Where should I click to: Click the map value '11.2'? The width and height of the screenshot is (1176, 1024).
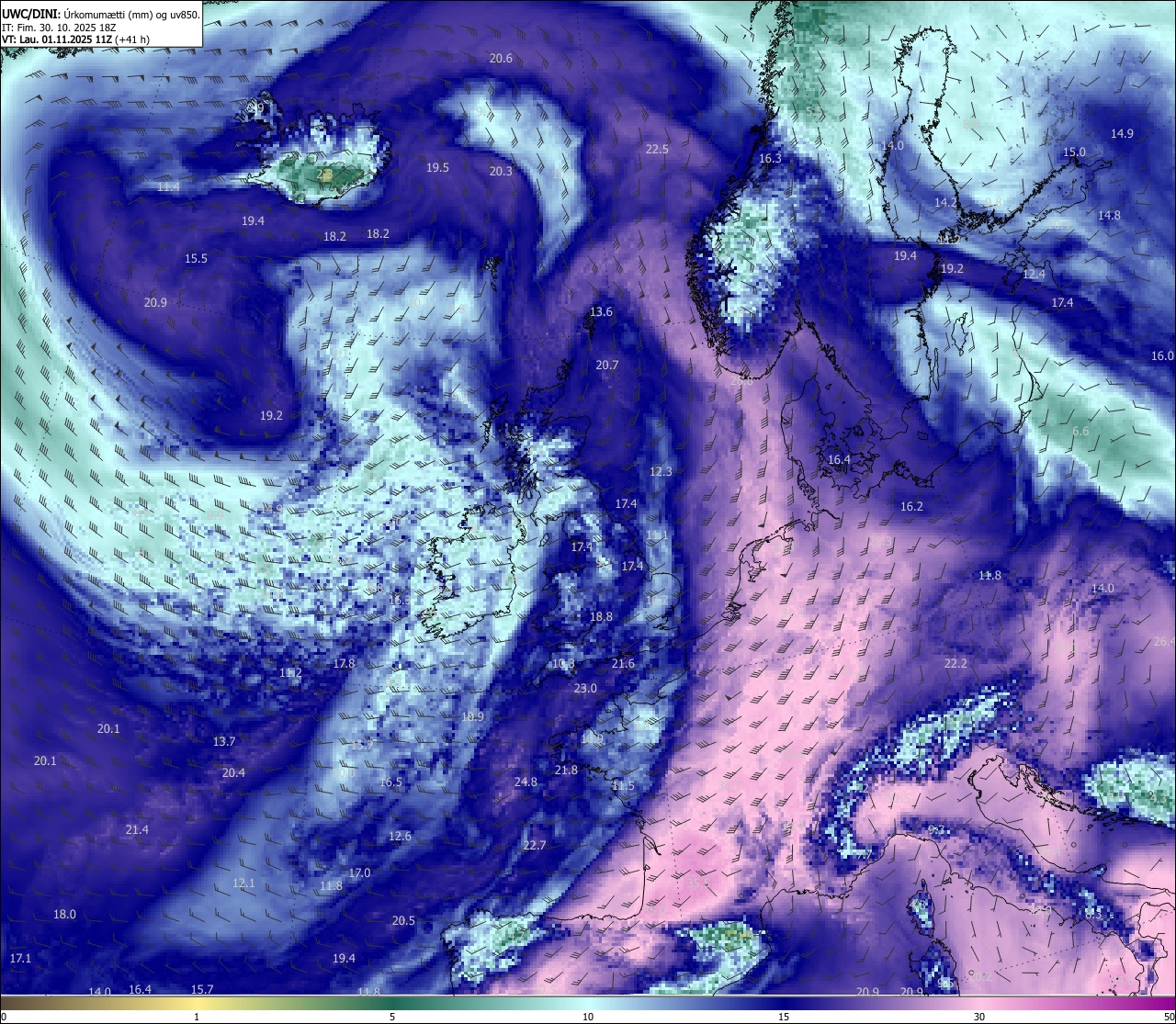(290, 672)
